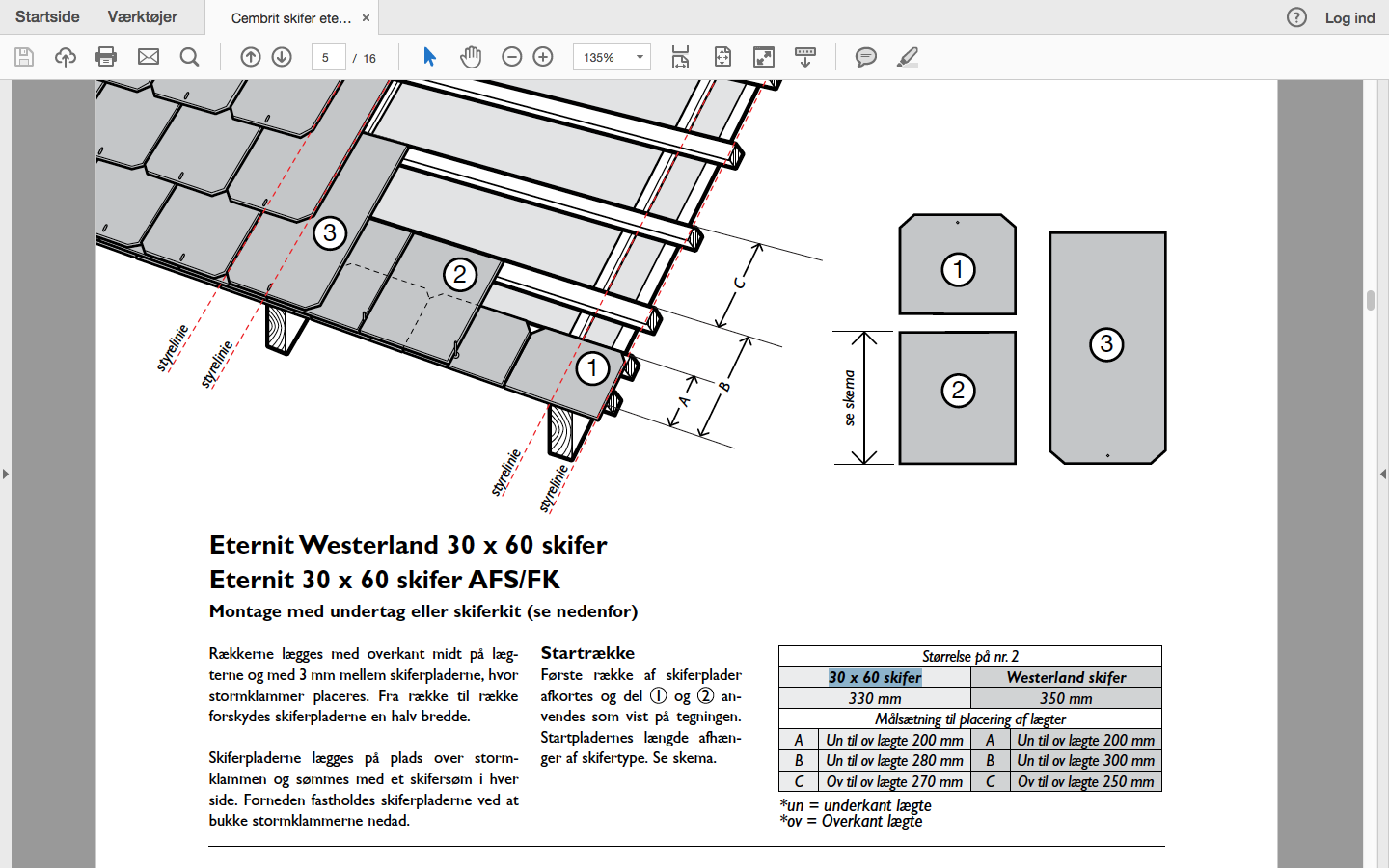Image resolution: width=1389 pixels, height=868 pixels.
Task: Open the 135% zoom level dropdown
Action: (x=612, y=57)
